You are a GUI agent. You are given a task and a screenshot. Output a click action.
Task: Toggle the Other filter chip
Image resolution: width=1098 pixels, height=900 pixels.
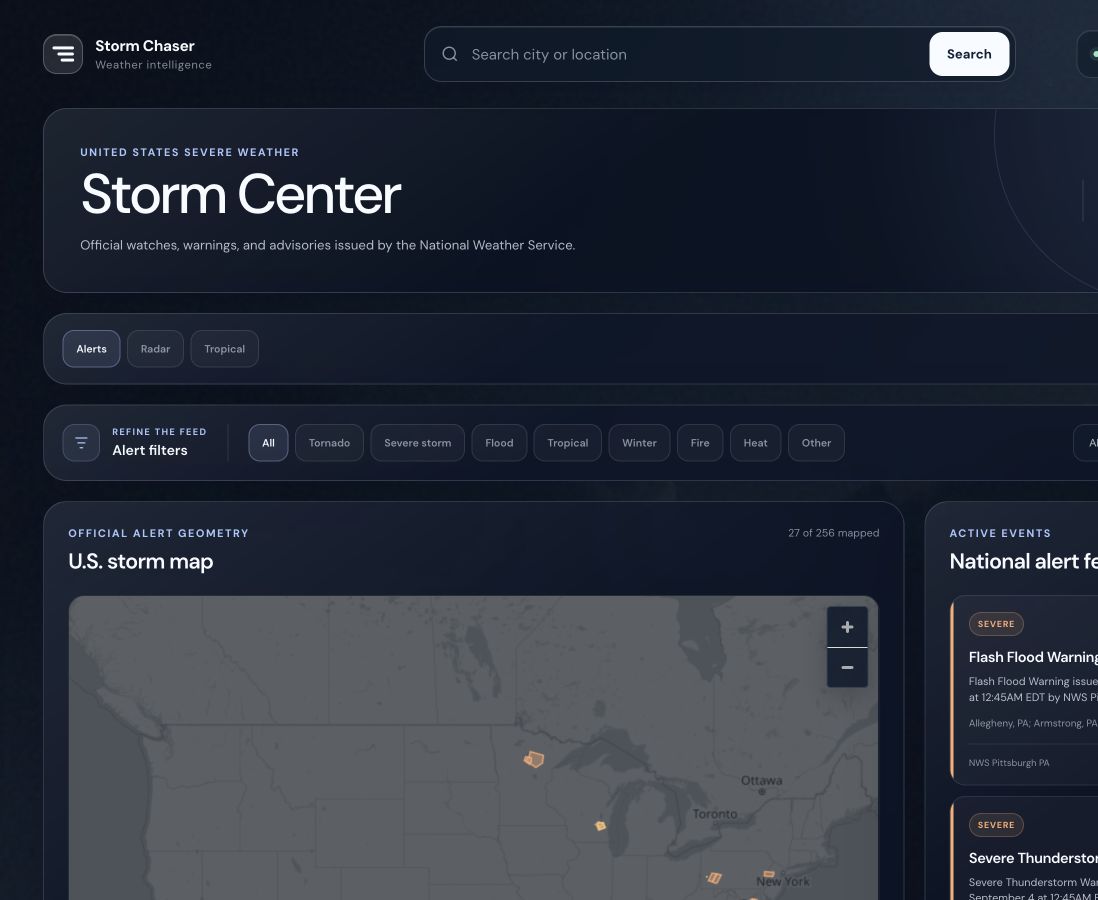816,443
